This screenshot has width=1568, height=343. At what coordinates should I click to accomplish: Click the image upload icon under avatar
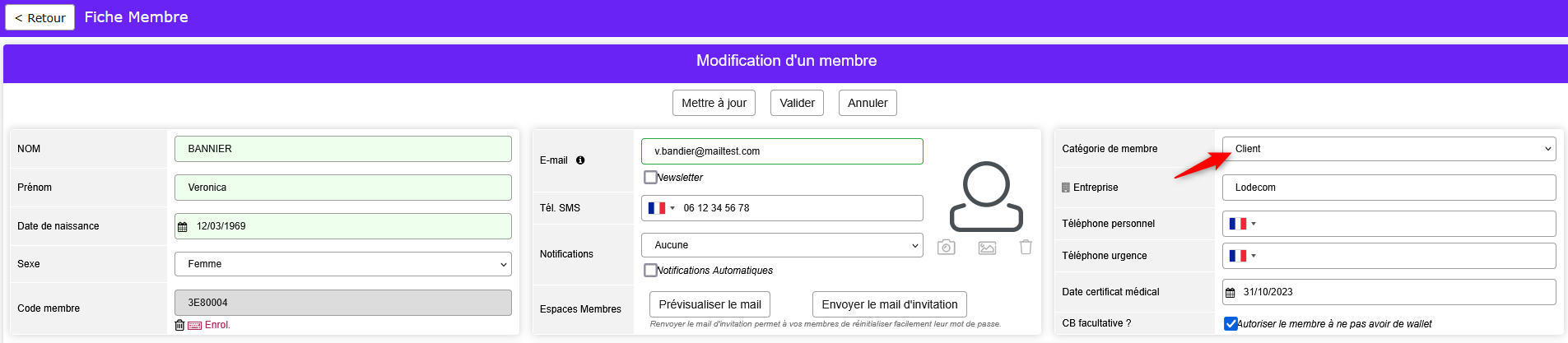click(x=987, y=247)
